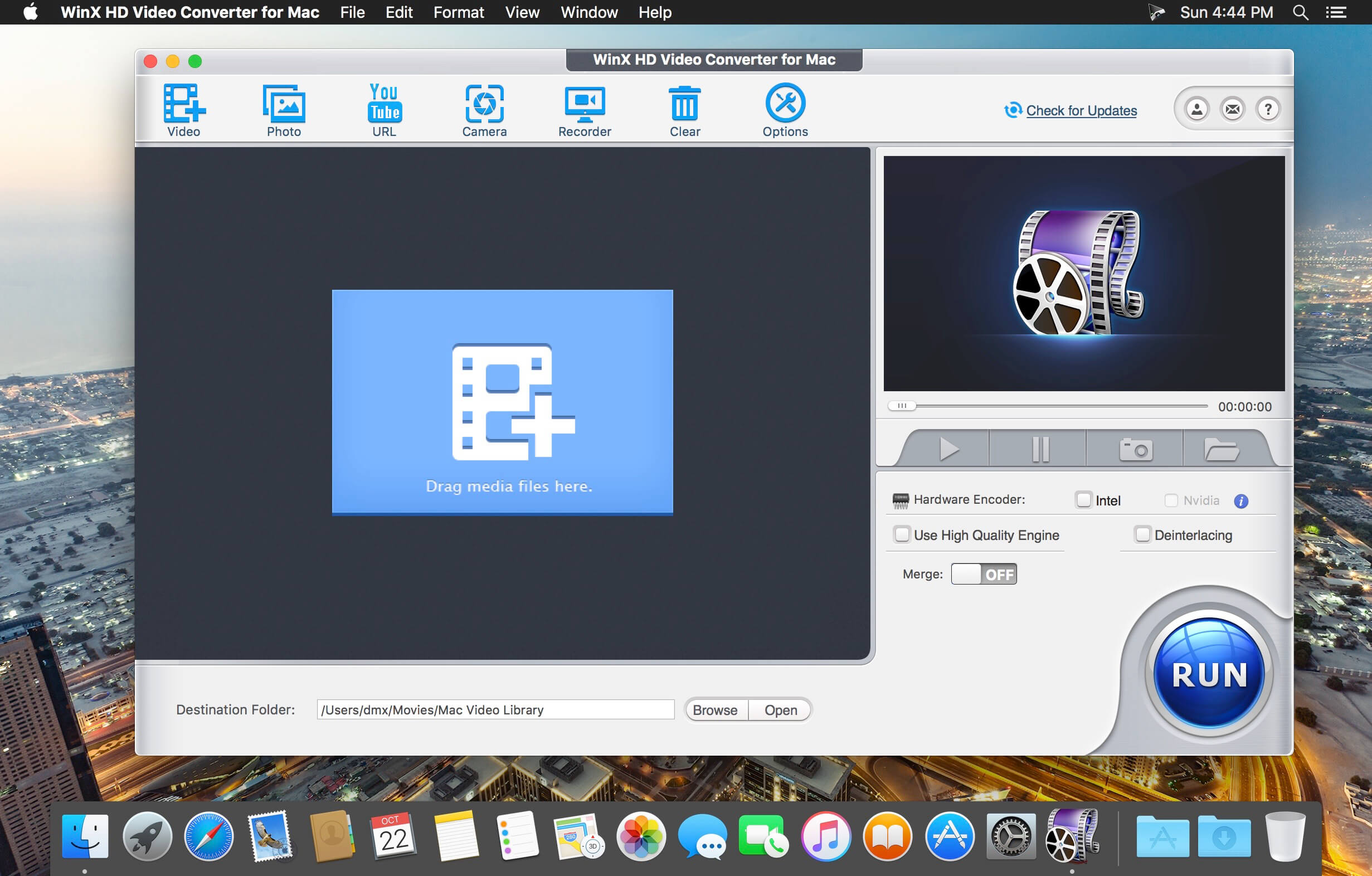Turn the Merge switch on
This screenshot has width=1372, height=876.
coord(984,574)
